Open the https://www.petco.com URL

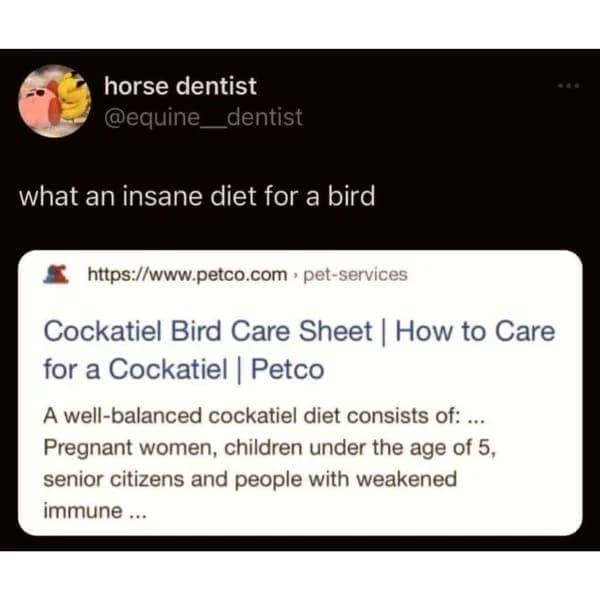coord(188,274)
